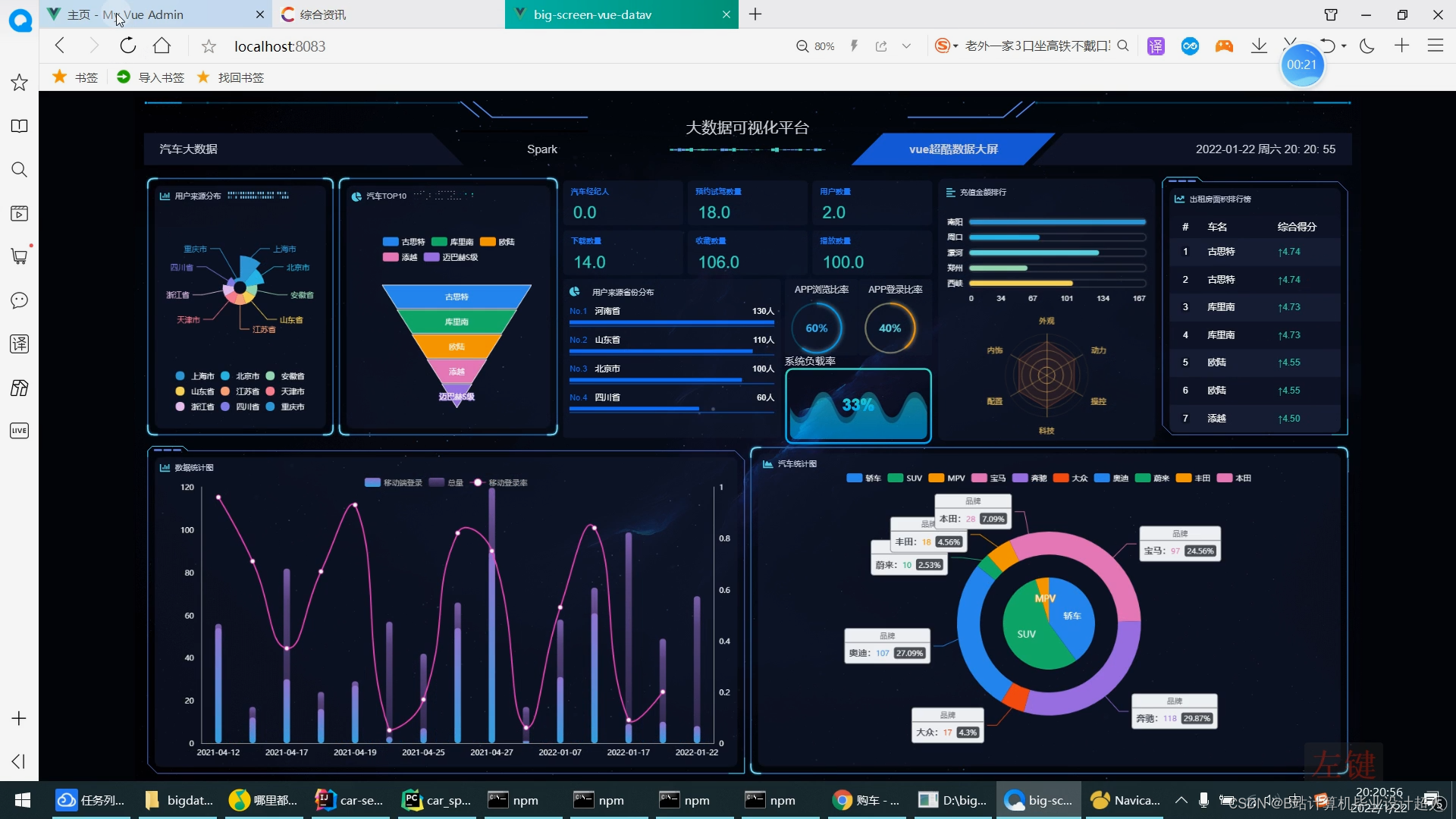Screen dimensions: 1456x819
Task: Open the downloads arrow icon in toolbar
Action: click(x=1259, y=46)
